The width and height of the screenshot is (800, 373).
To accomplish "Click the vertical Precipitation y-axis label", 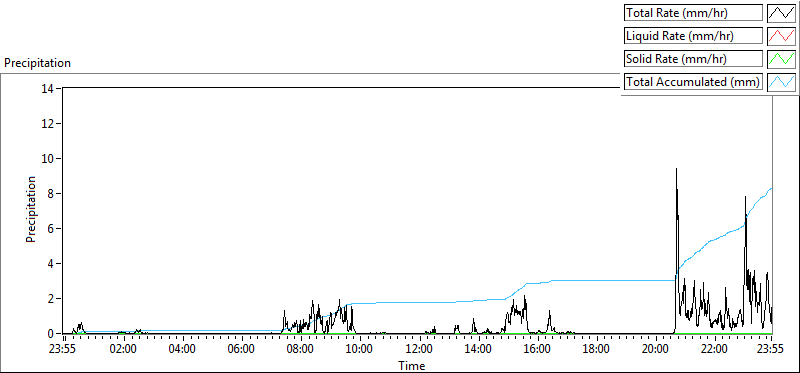I will [31, 209].
